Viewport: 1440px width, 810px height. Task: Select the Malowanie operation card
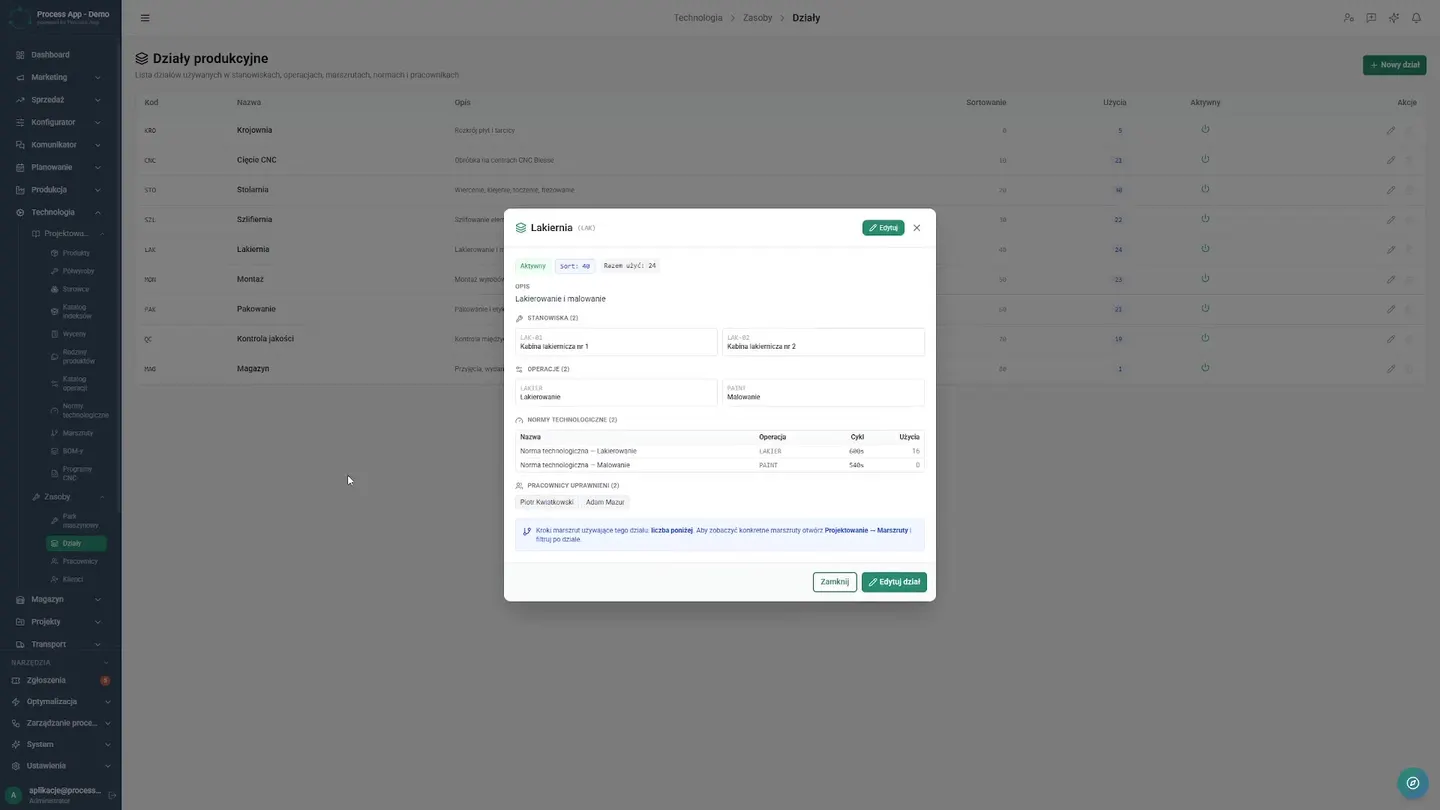click(x=823, y=393)
